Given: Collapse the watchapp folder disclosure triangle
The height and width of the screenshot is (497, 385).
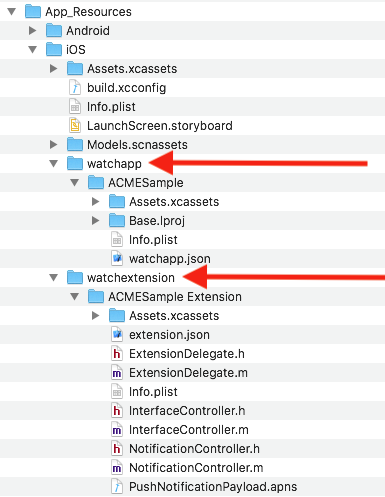Looking at the screenshot, I should [54, 164].
